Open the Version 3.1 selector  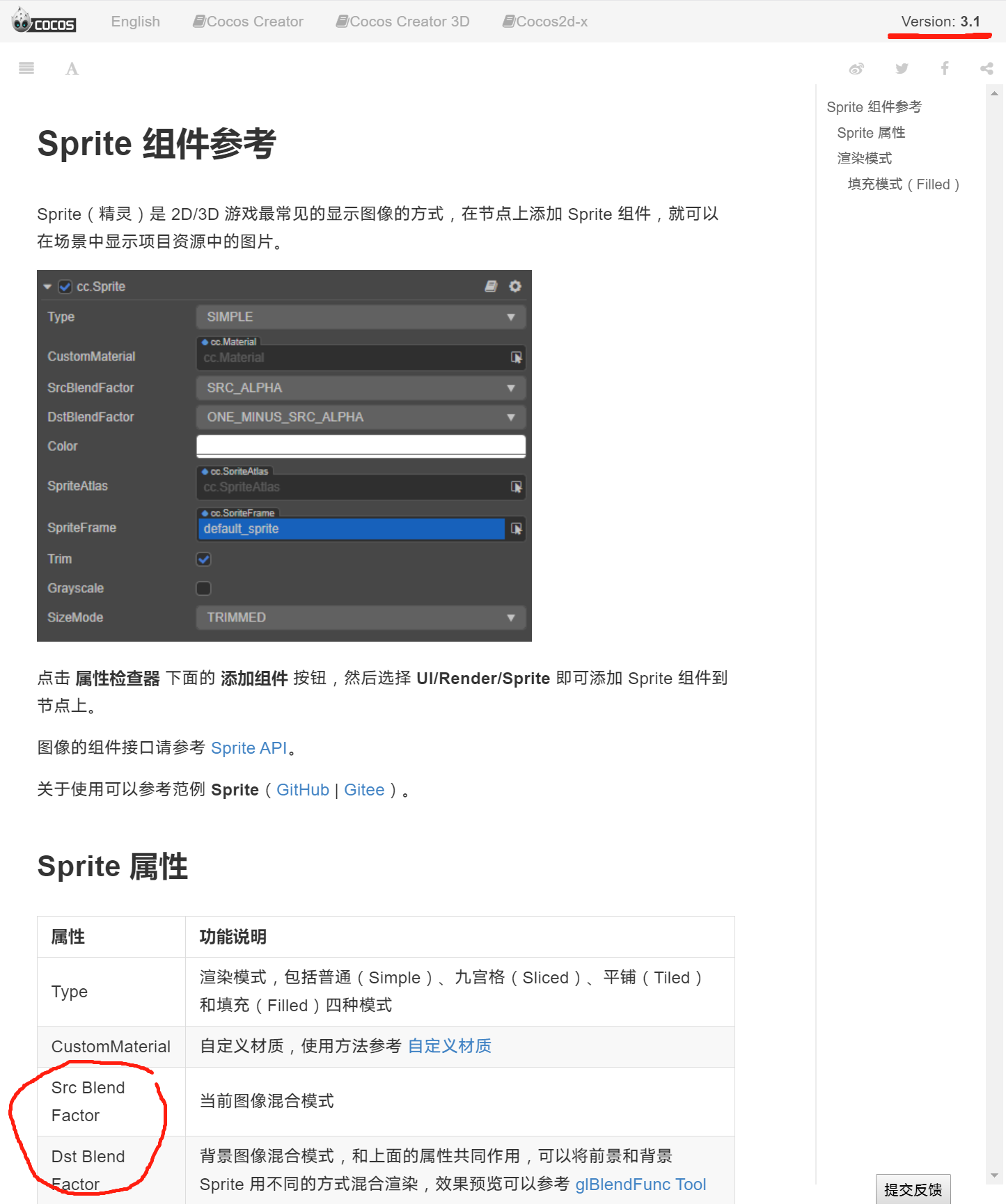940,22
